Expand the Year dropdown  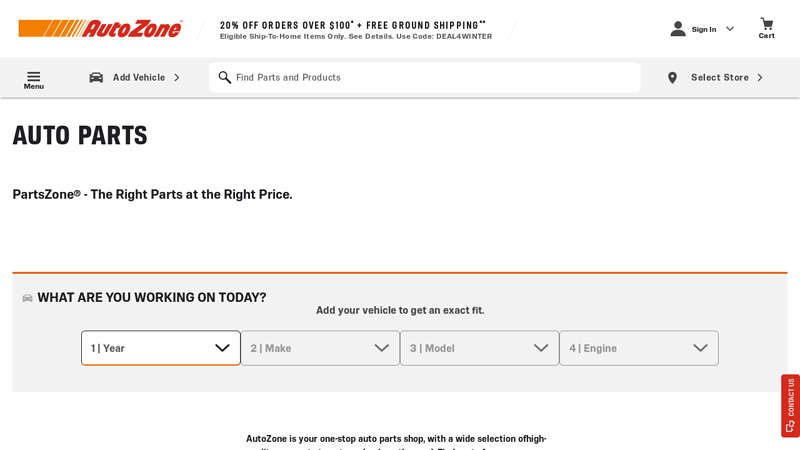(x=161, y=348)
